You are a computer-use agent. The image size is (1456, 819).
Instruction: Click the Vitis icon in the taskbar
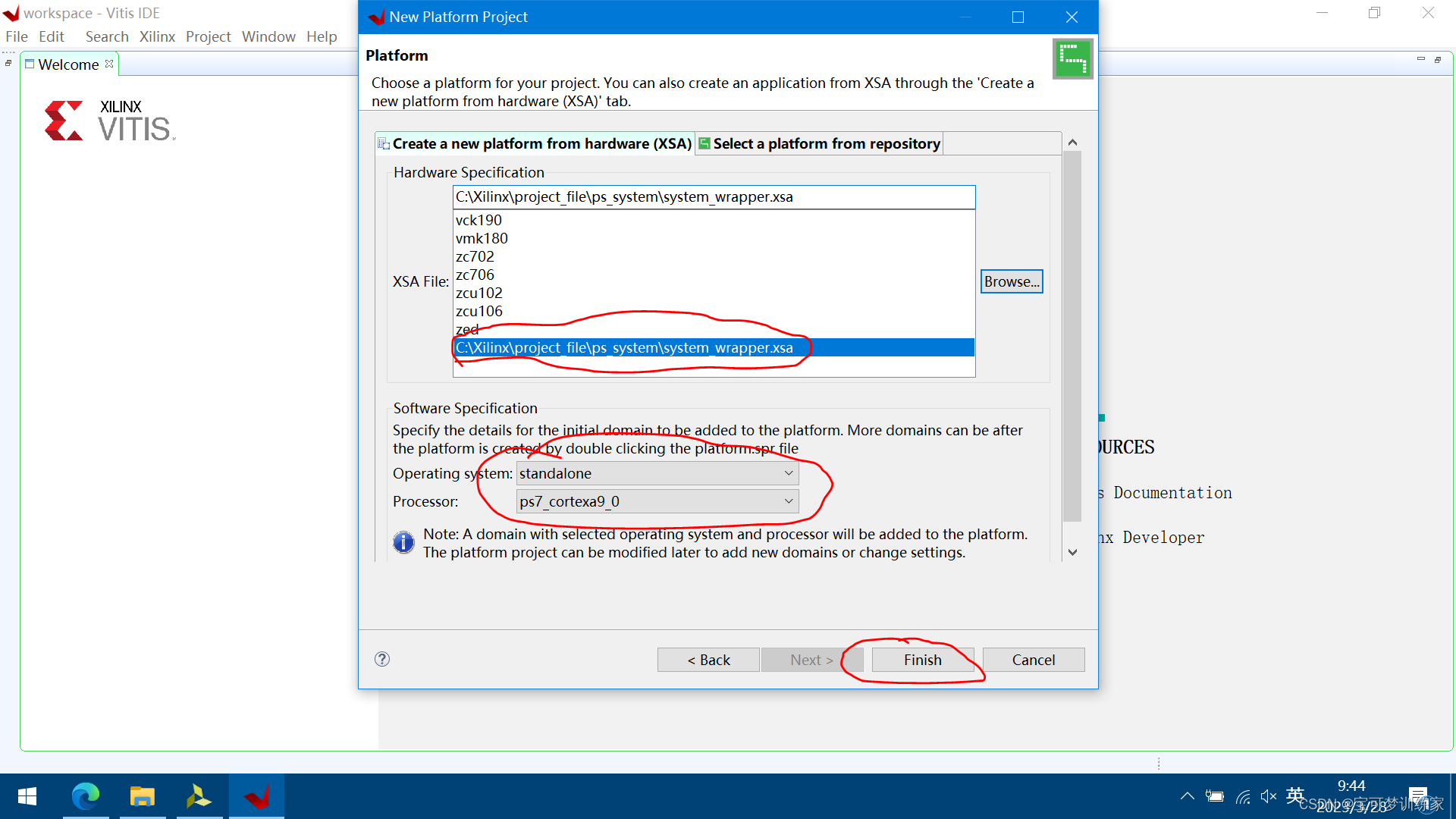tap(256, 796)
